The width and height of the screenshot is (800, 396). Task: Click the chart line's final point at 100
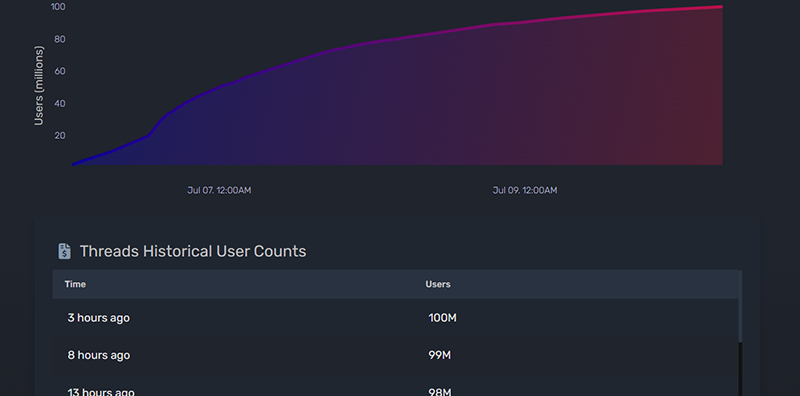point(721,7)
